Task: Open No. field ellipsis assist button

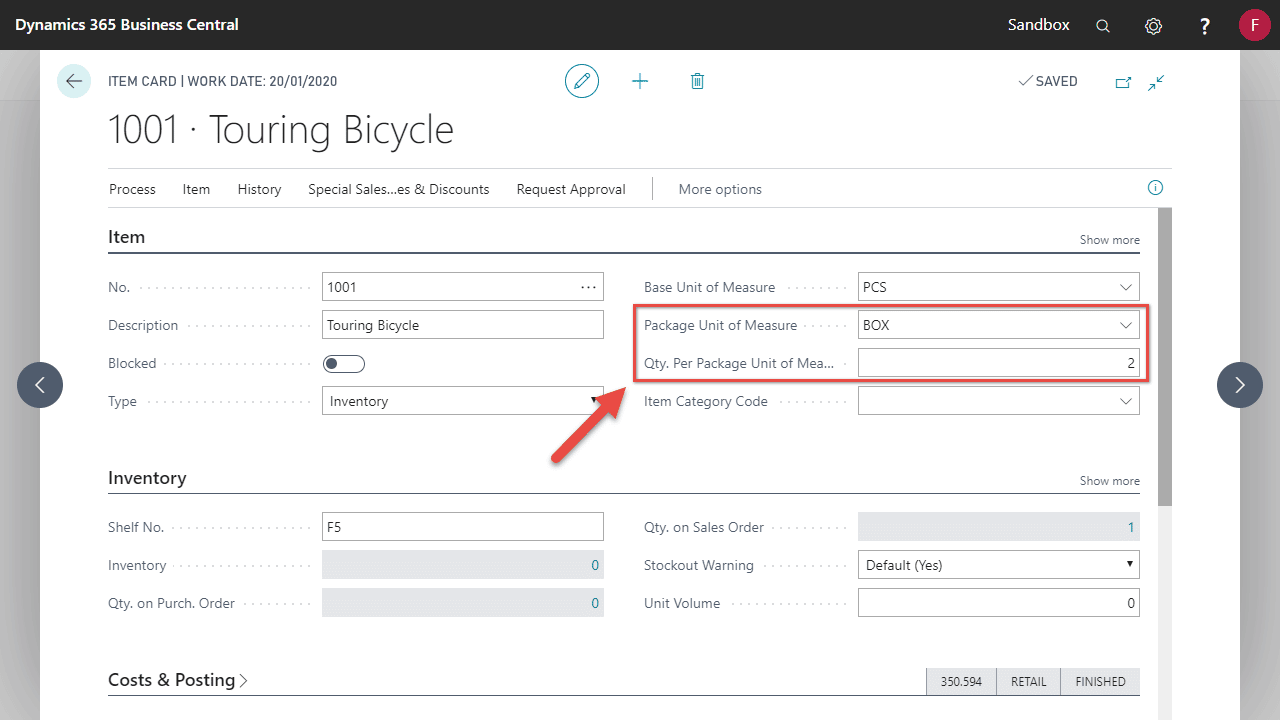Action: pos(588,287)
